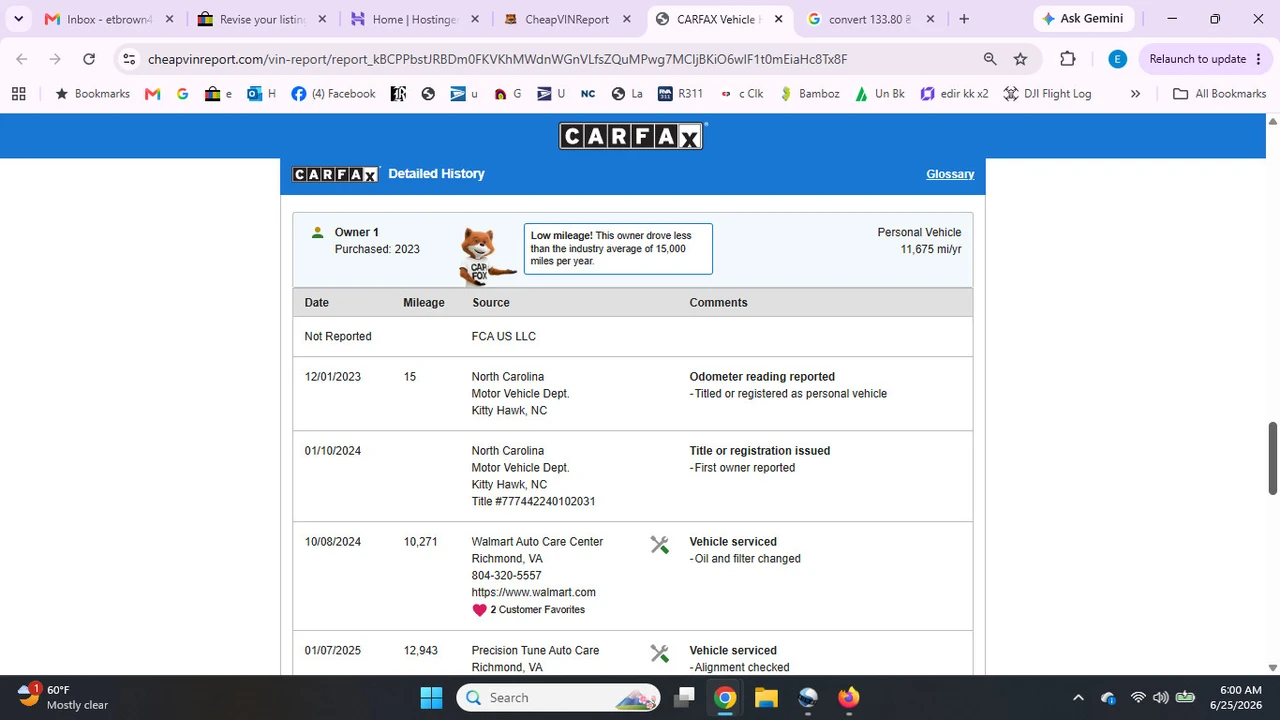The width and height of the screenshot is (1280, 720).
Task: Open Firefox from the taskbar
Action: point(848,697)
